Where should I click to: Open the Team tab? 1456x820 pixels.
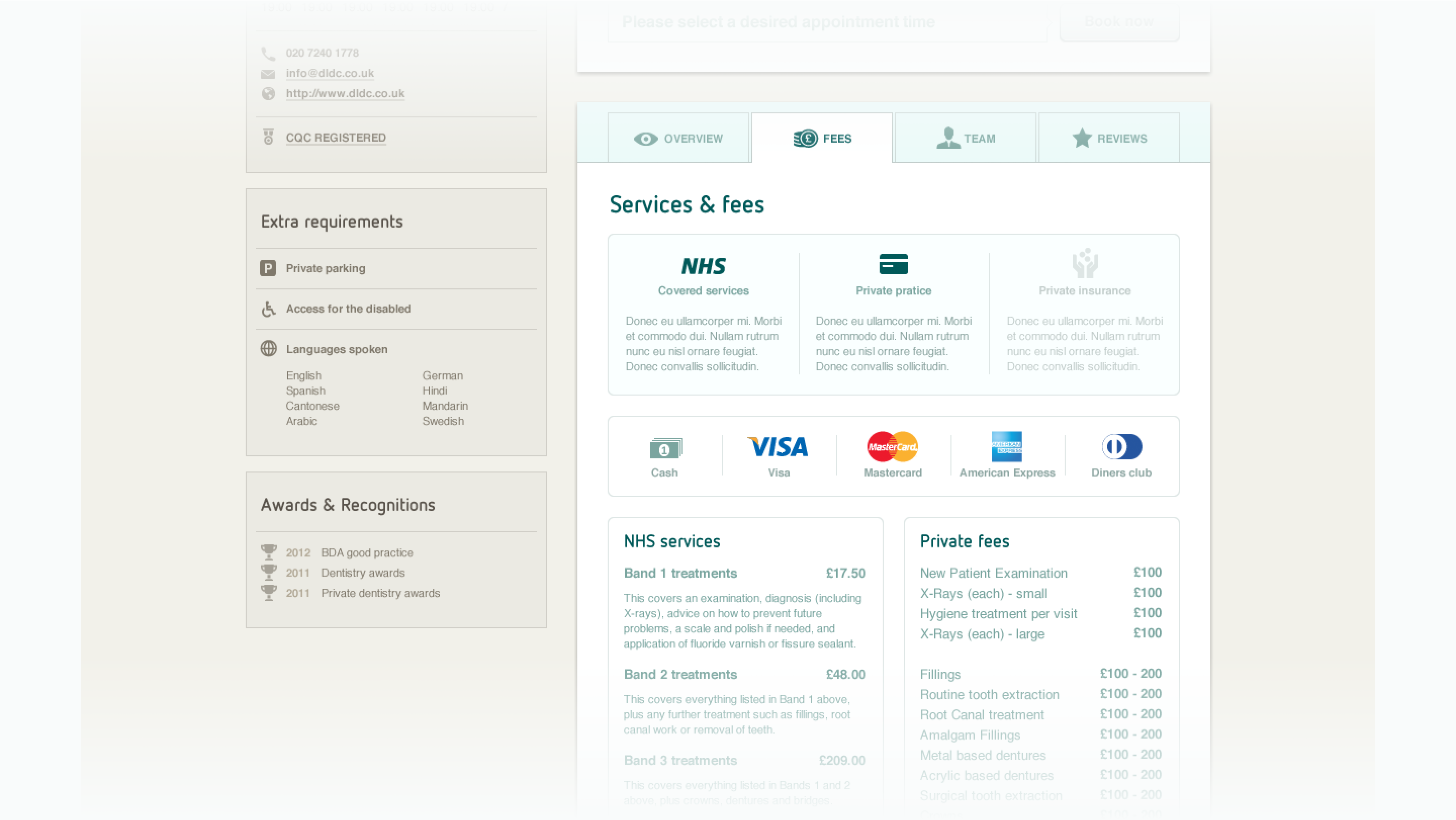[966, 139]
